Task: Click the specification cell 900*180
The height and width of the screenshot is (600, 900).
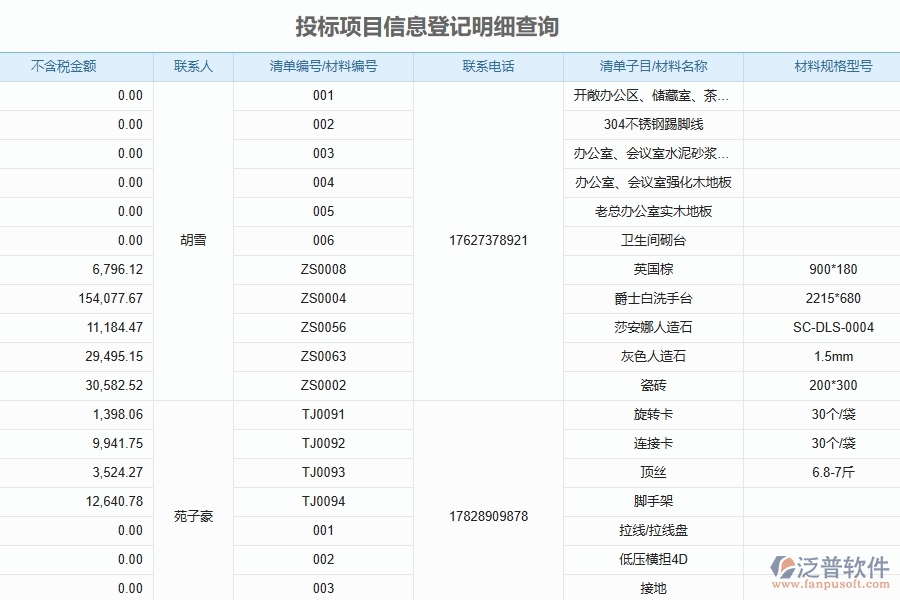Action: pyautogui.click(x=820, y=269)
